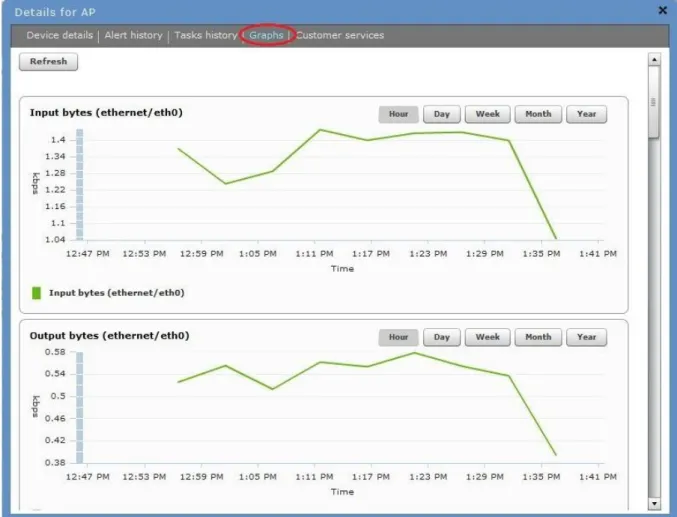This screenshot has width=677, height=517.
Task: Open the Device details tab
Action: pyautogui.click(x=60, y=35)
